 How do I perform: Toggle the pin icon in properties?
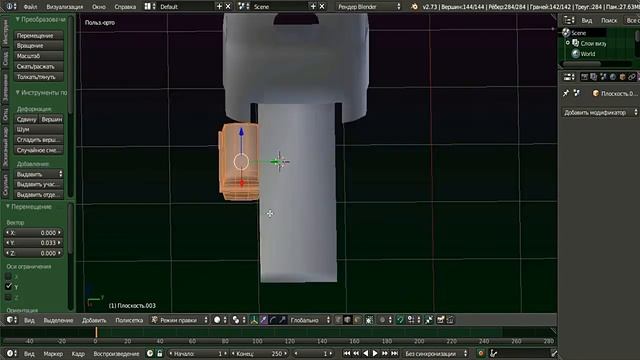(566, 93)
